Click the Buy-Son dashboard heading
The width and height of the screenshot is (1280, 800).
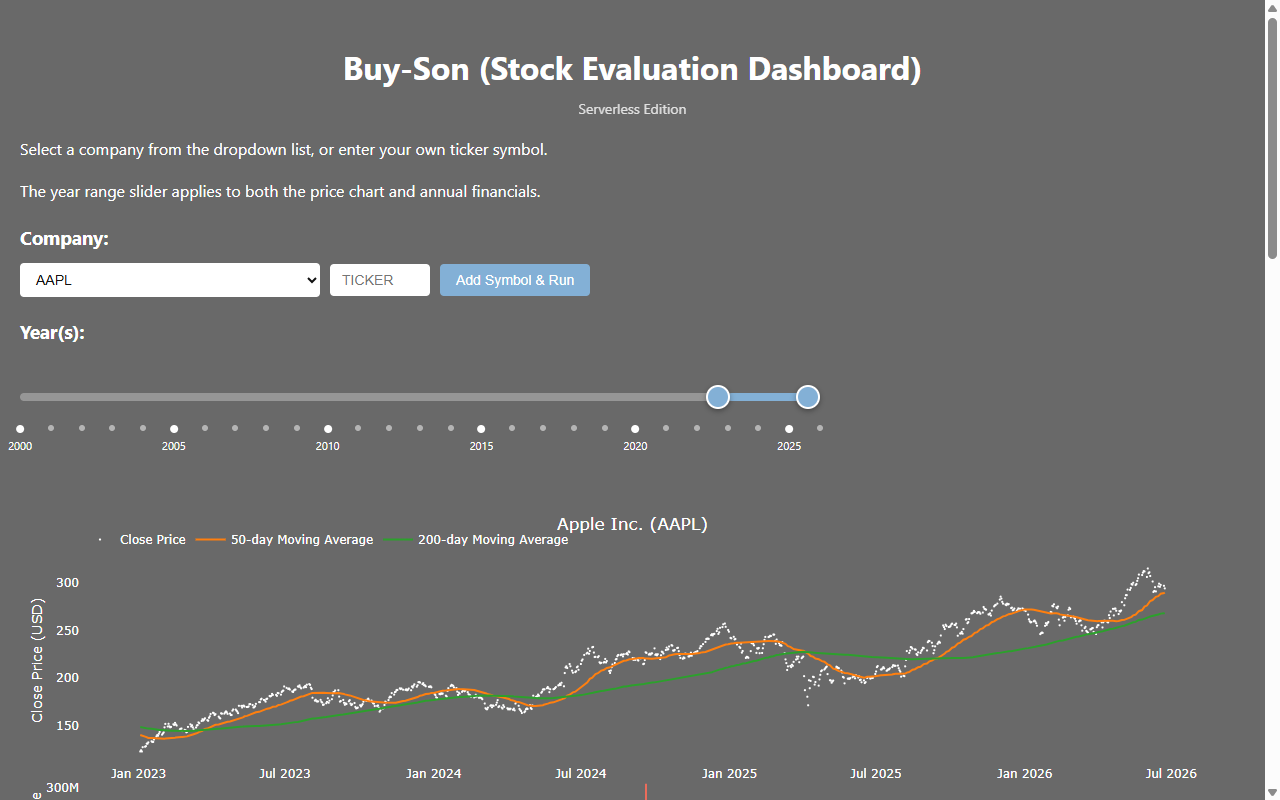point(632,69)
